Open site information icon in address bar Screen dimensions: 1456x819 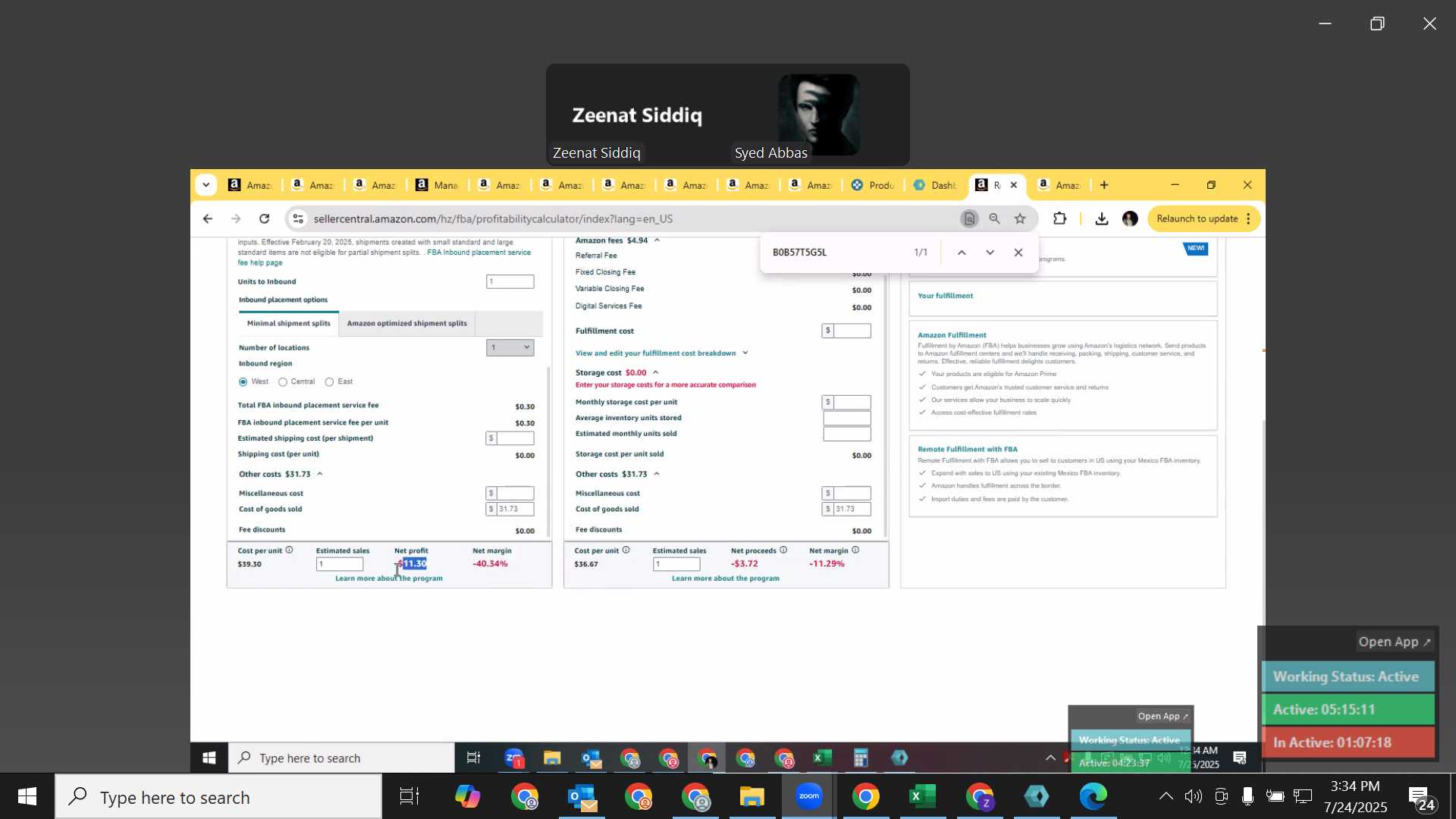coord(298,219)
